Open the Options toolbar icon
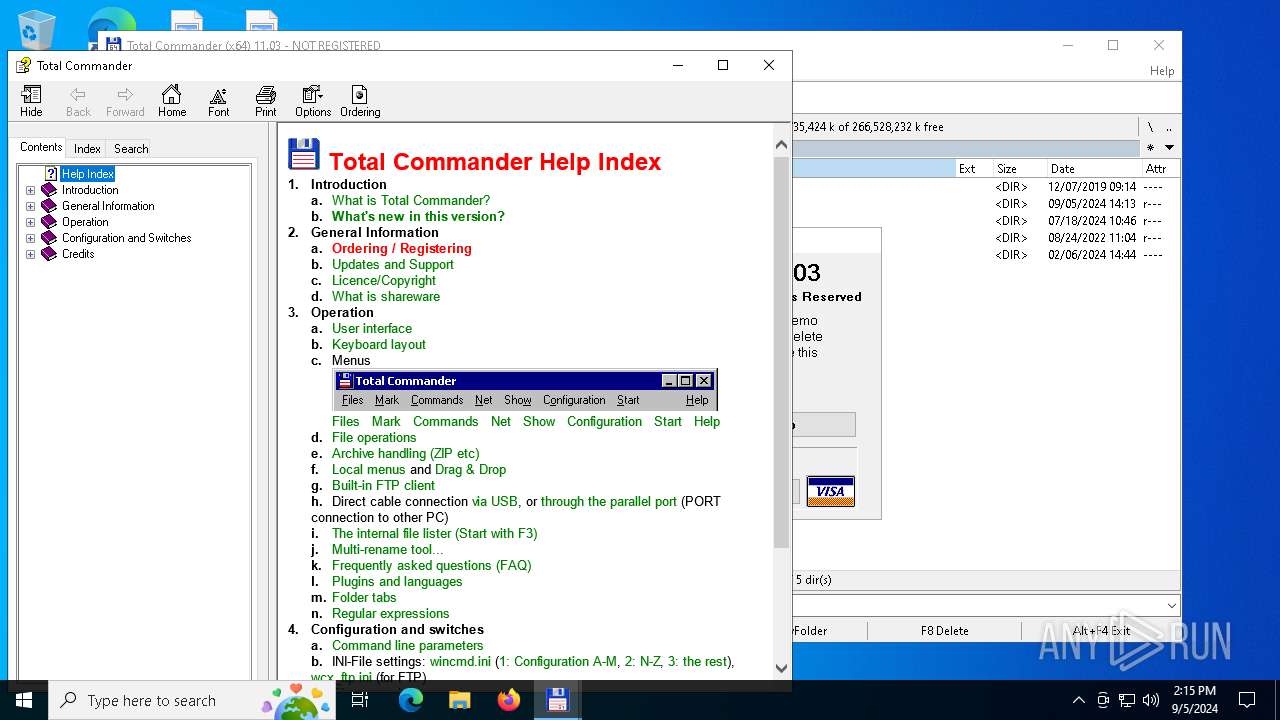This screenshot has width=1280, height=720. click(313, 101)
